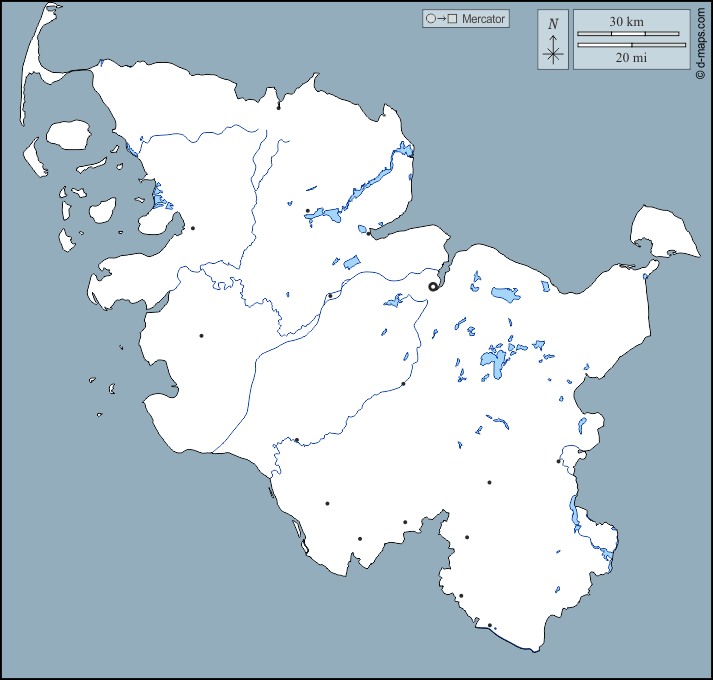Click the ringed capital city marker
This screenshot has height=680, width=713.
coord(433,287)
